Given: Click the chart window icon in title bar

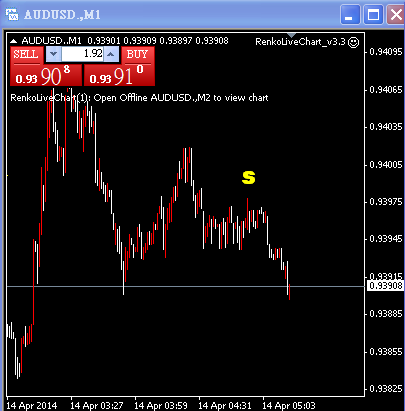Looking at the screenshot, I should tap(12, 14).
